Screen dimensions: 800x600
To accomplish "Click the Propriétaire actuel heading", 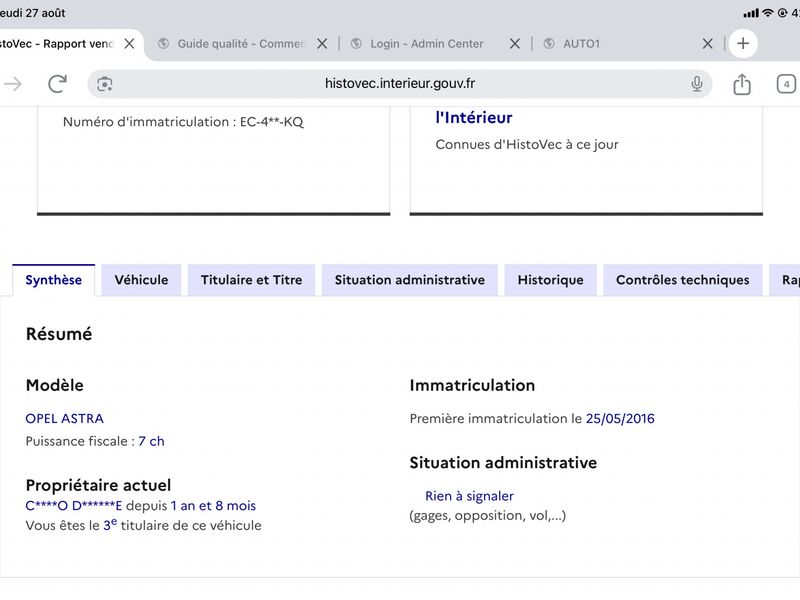I will point(98,485).
